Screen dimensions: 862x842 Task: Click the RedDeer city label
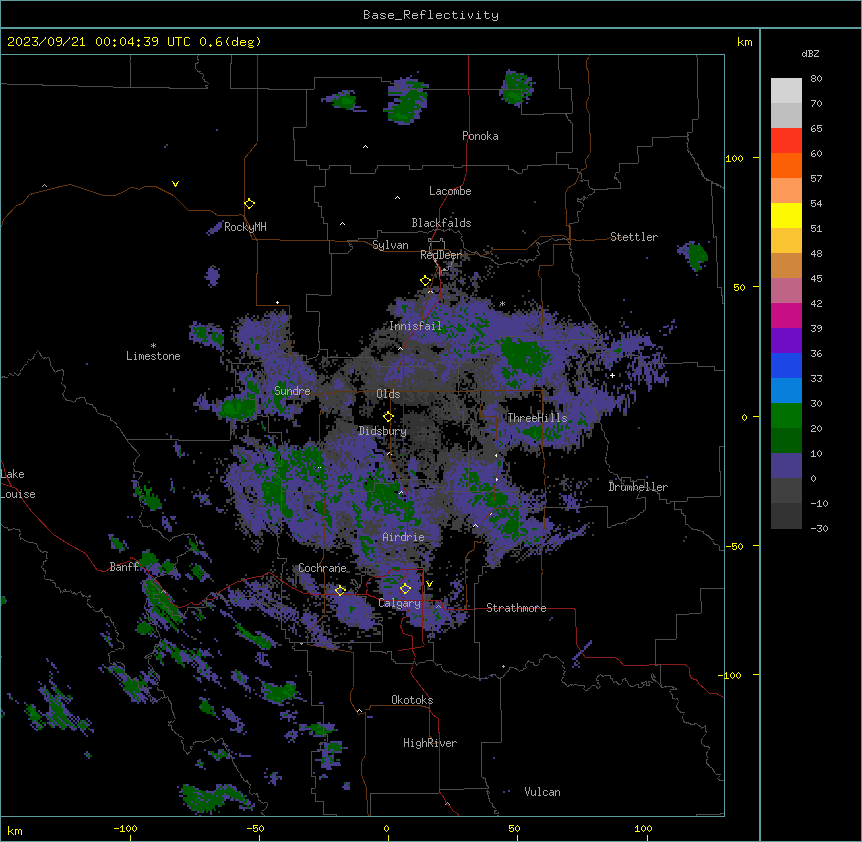click(x=441, y=255)
